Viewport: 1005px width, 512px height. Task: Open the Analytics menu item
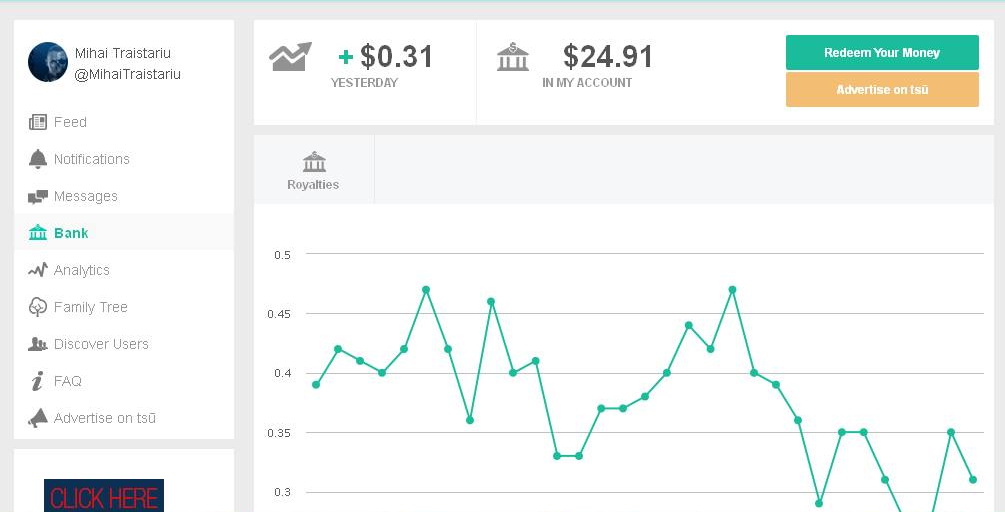[x=81, y=270]
